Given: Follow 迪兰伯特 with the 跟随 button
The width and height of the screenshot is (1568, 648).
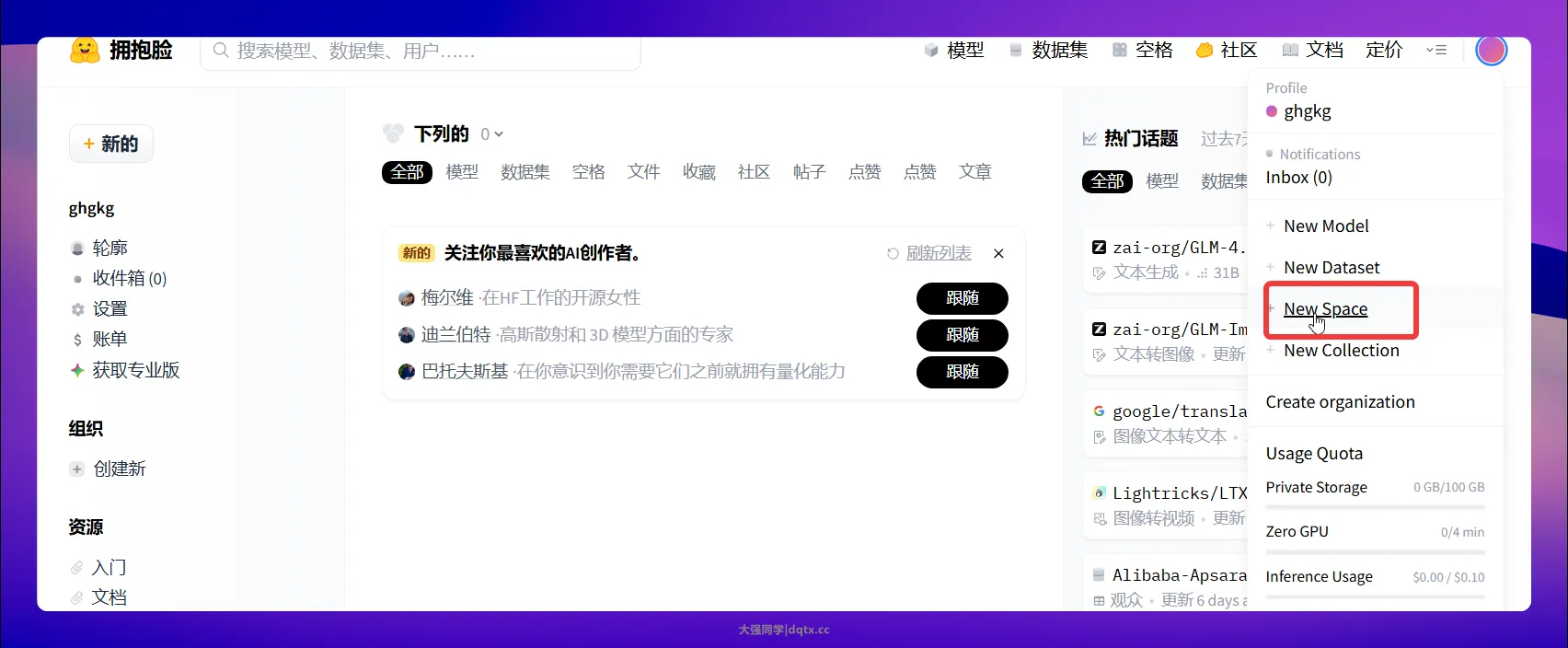Looking at the screenshot, I should tap(962, 335).
